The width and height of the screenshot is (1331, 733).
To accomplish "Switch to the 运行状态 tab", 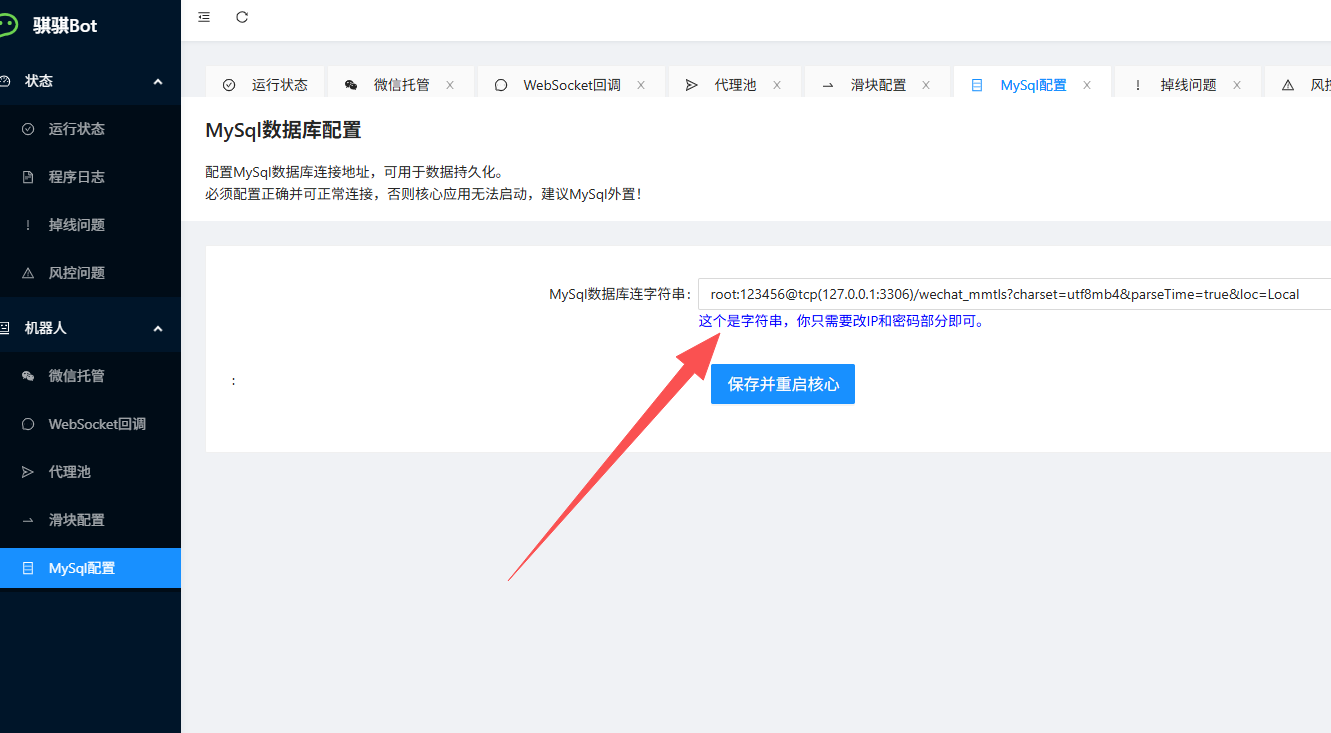I will coord(279,85).
